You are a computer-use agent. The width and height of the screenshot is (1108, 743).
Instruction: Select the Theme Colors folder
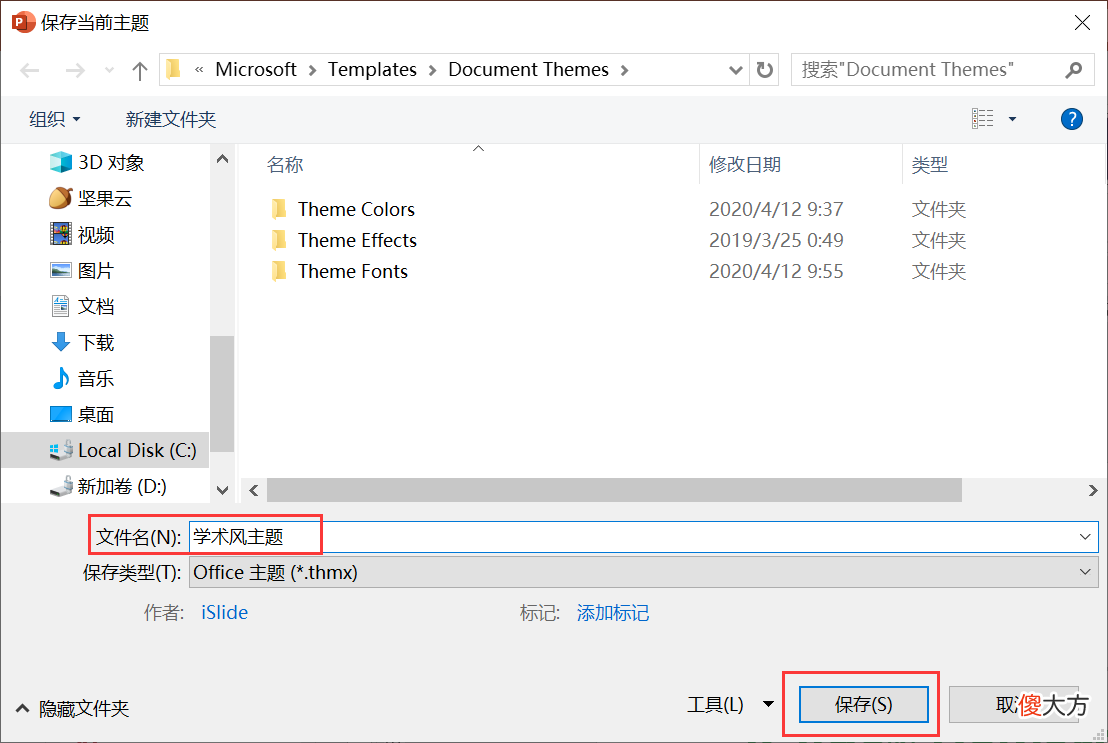click(356, 209)
